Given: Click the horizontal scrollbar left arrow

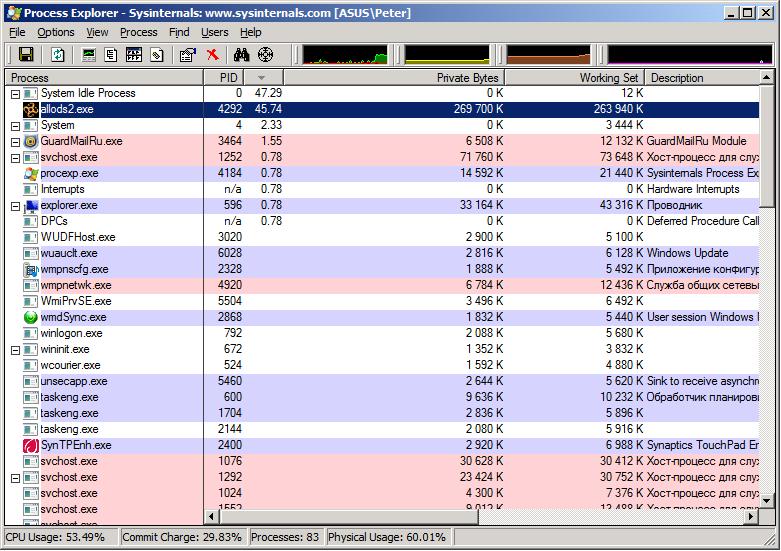Looking at the screenshot, I should click(x=212, y=517).
